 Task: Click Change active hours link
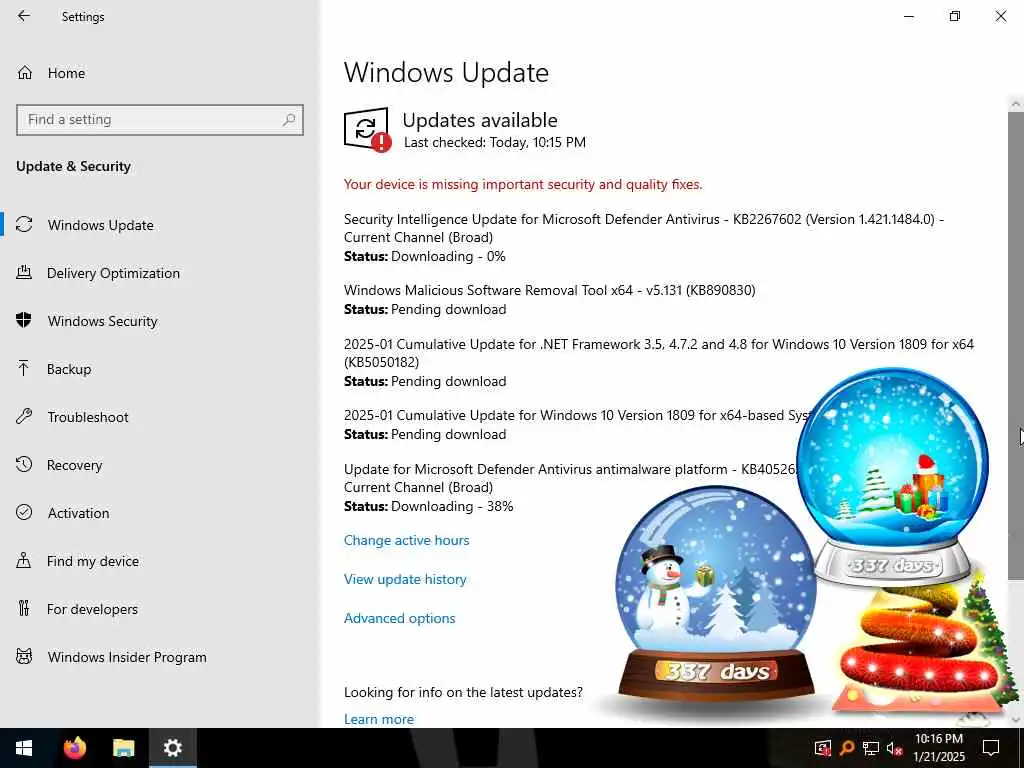pyautogui.click(x=406, y=540)
